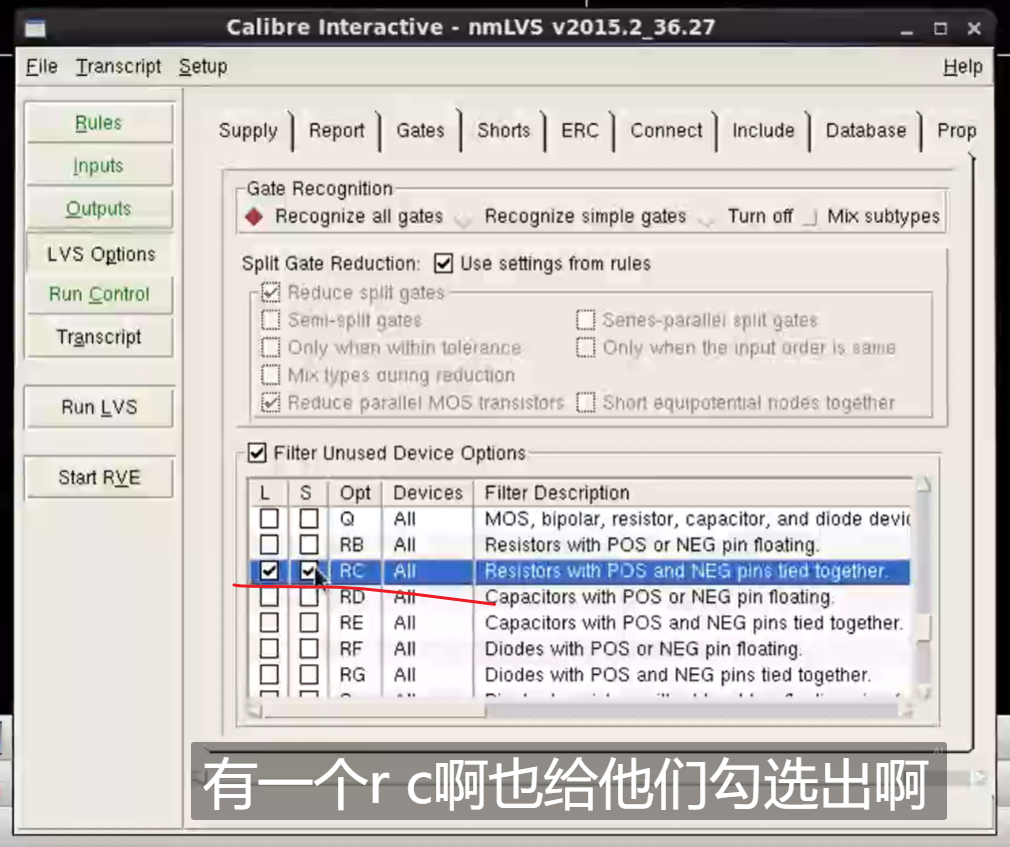Toggle the S checkbox for row RE

pos(309,623)
